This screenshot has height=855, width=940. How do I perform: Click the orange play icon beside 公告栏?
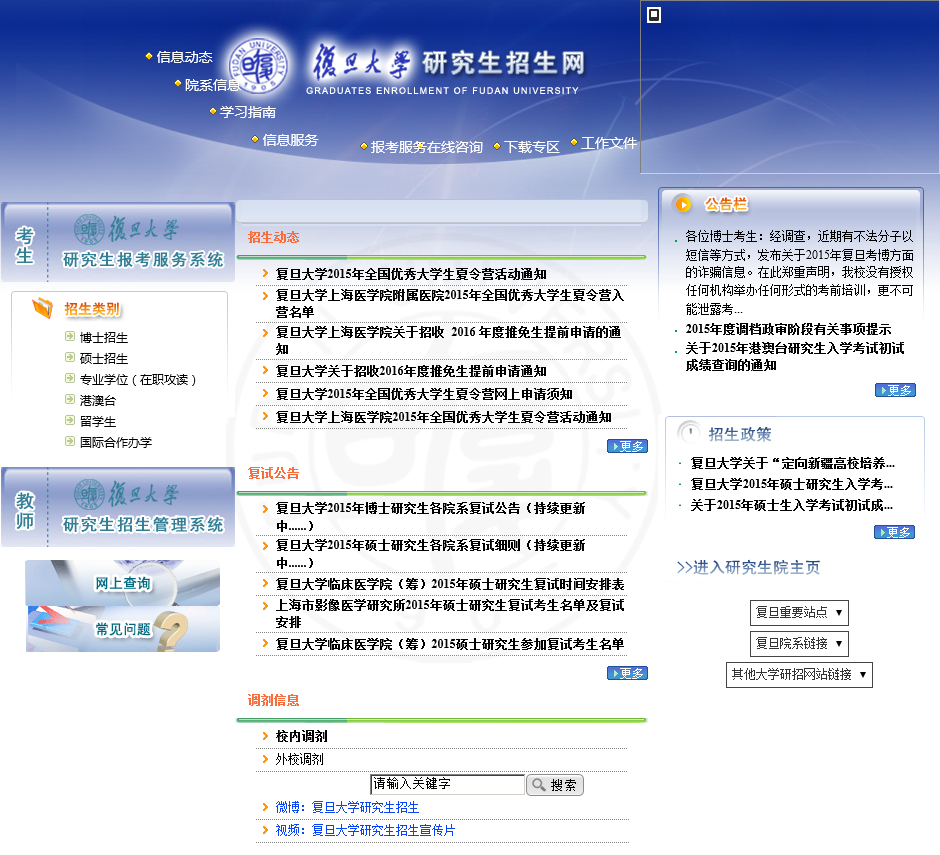683,204
